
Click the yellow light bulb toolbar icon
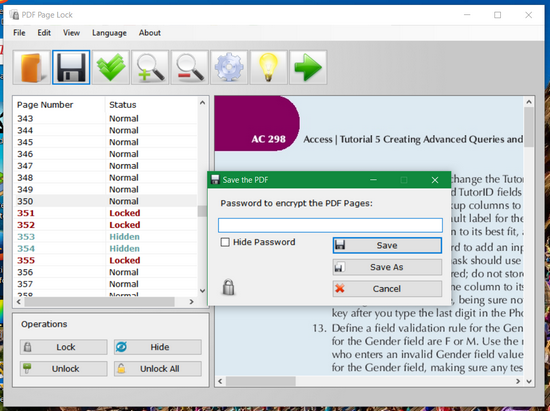(x=269, y=67)
